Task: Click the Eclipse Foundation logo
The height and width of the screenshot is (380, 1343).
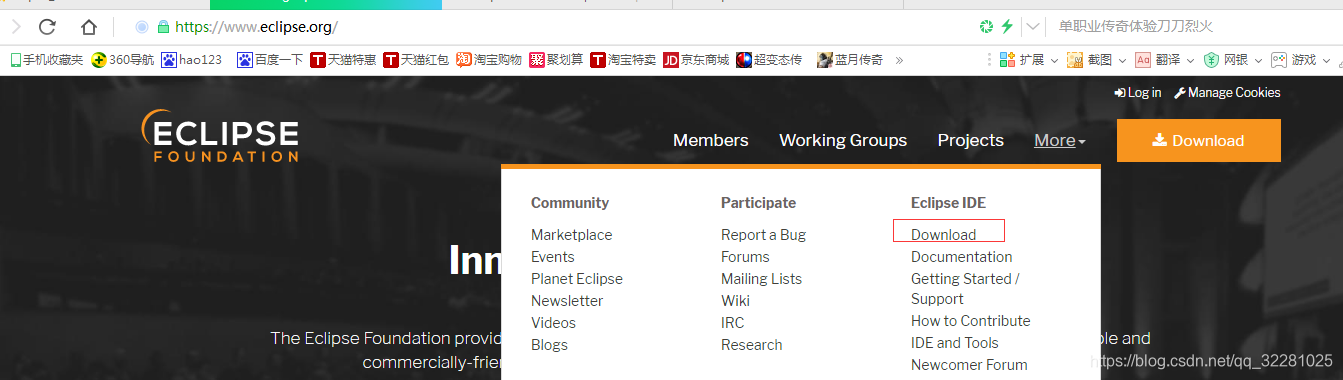Action: pos(220,136)
